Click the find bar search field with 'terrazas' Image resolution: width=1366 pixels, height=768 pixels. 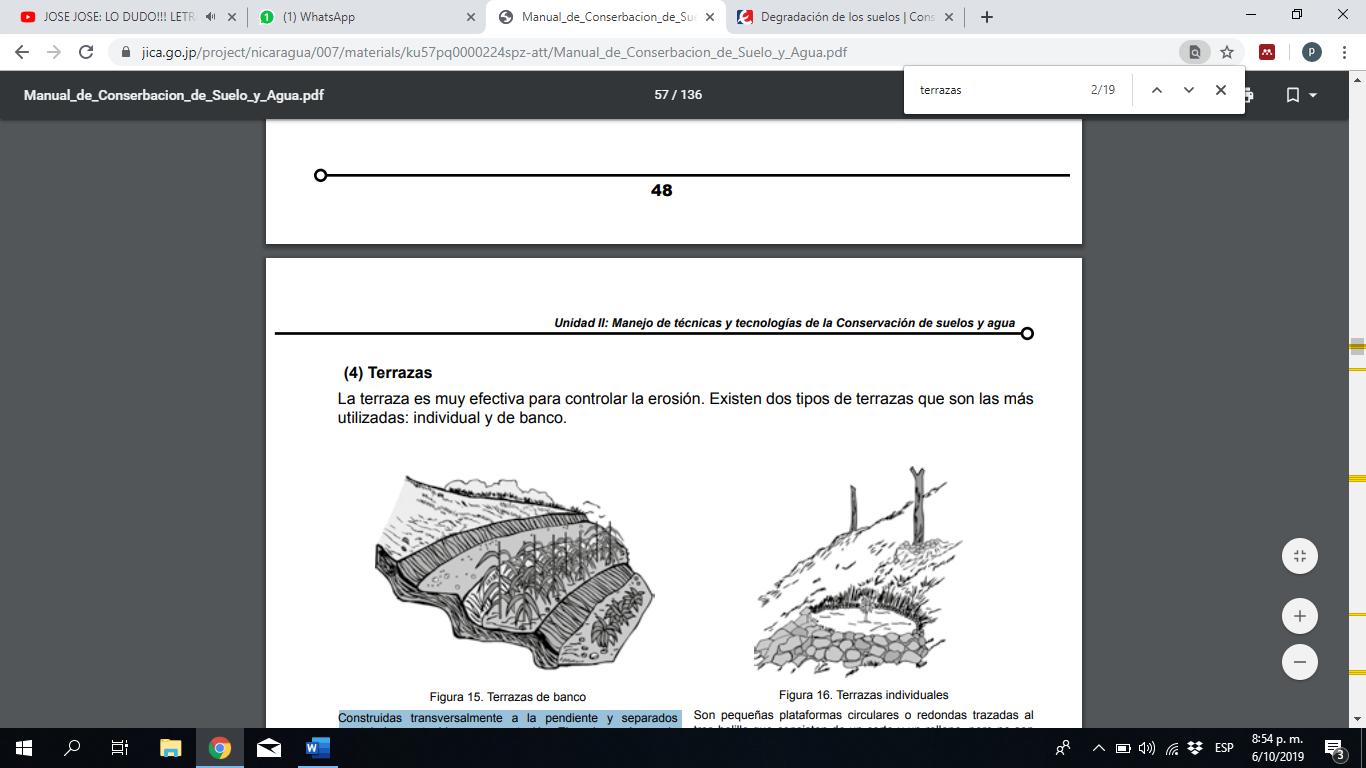click(x=1000, y=90)
